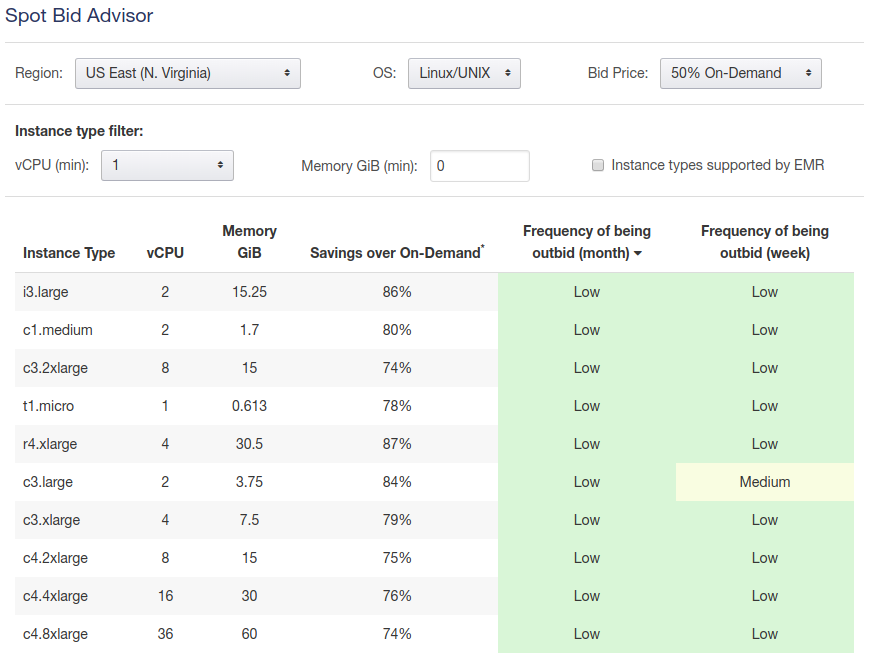Click the Instance Type column header
This screenshot has height=660, width=870.
[x=69, y=253]
